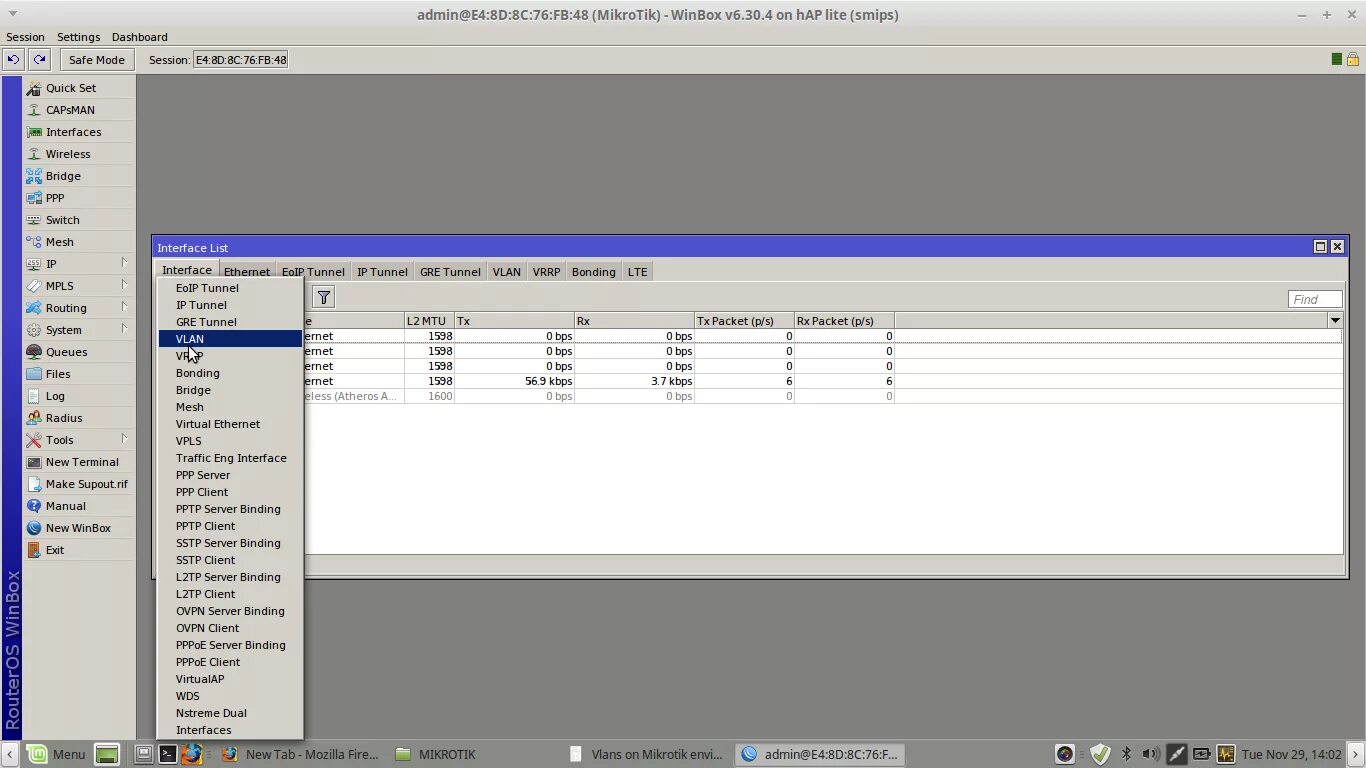Switch to the EoIP Tunnel tab
1366x768 pixels.
[x=313, y=272]
